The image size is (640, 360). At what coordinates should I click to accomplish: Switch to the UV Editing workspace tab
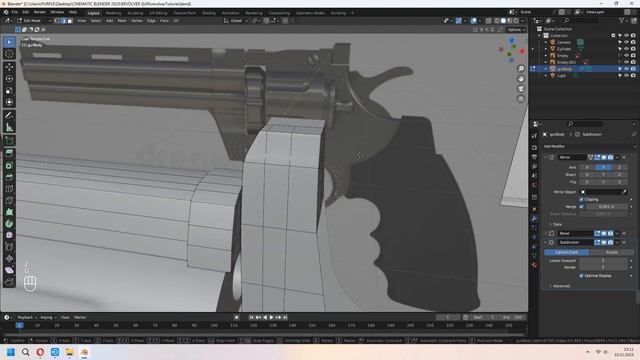click(x=158, y=13)
